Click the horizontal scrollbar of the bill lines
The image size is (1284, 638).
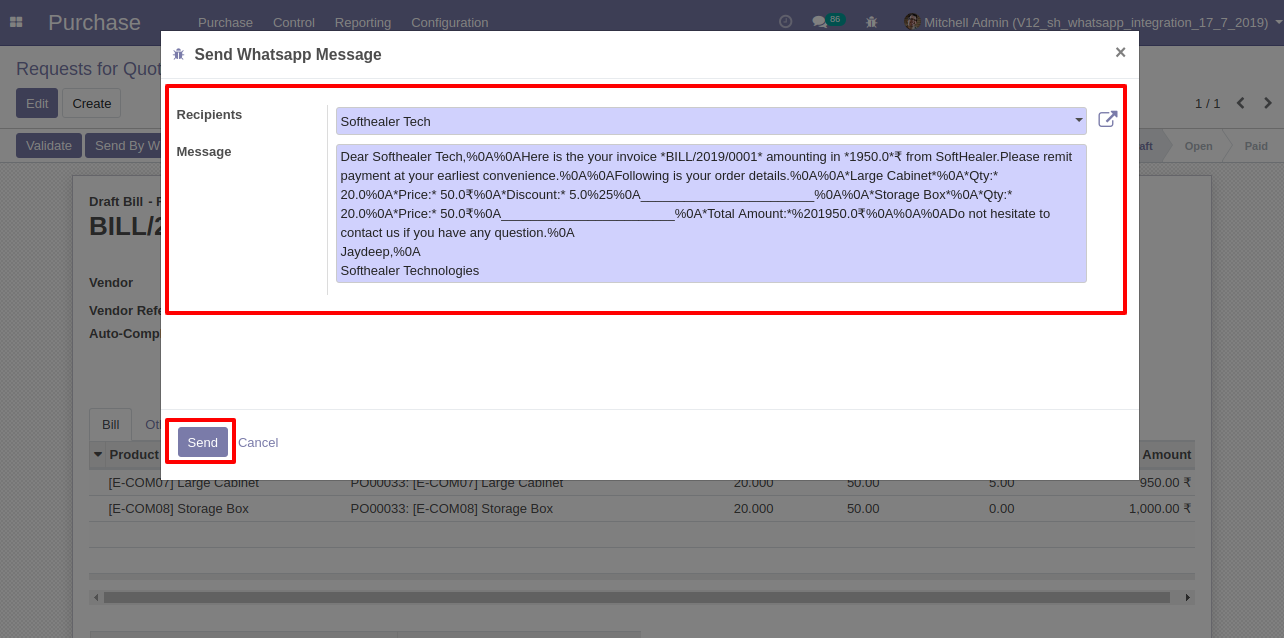pos(636,597)
